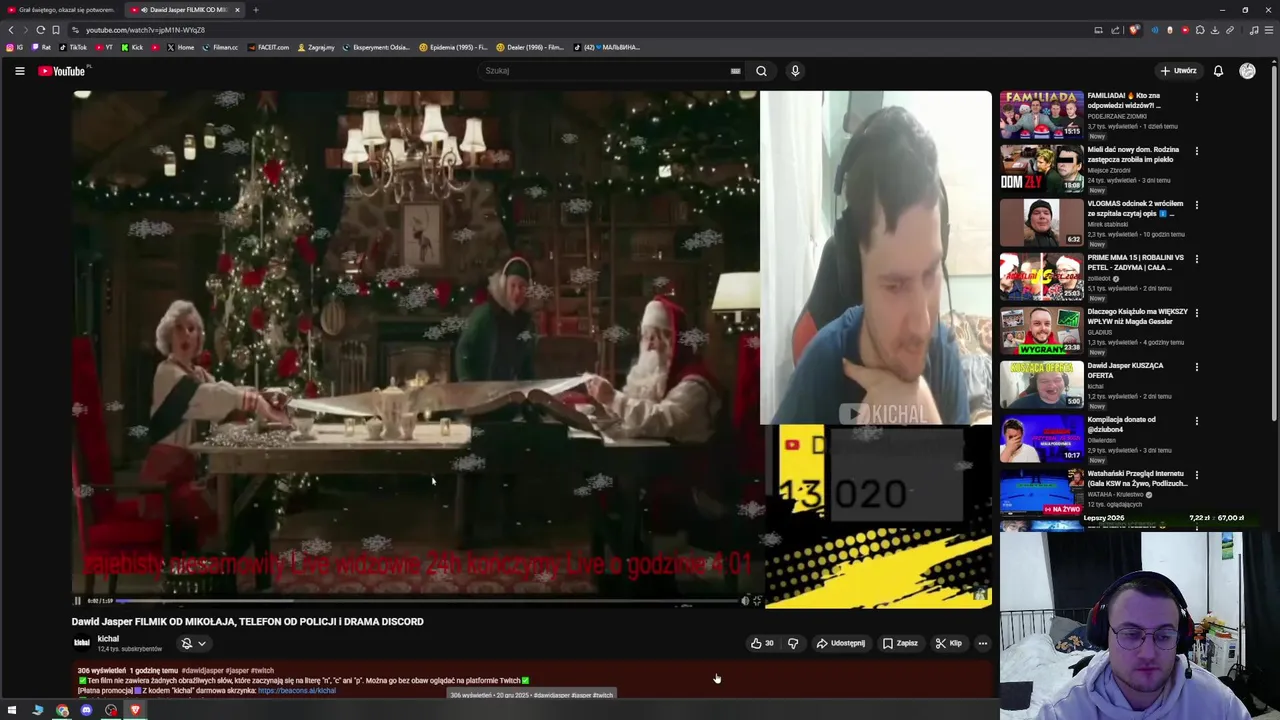This screenshot has width=1280, height=720.
Task: Open the PRIME MMA 15 ROBALINI title
Action: coord(1135,262)
